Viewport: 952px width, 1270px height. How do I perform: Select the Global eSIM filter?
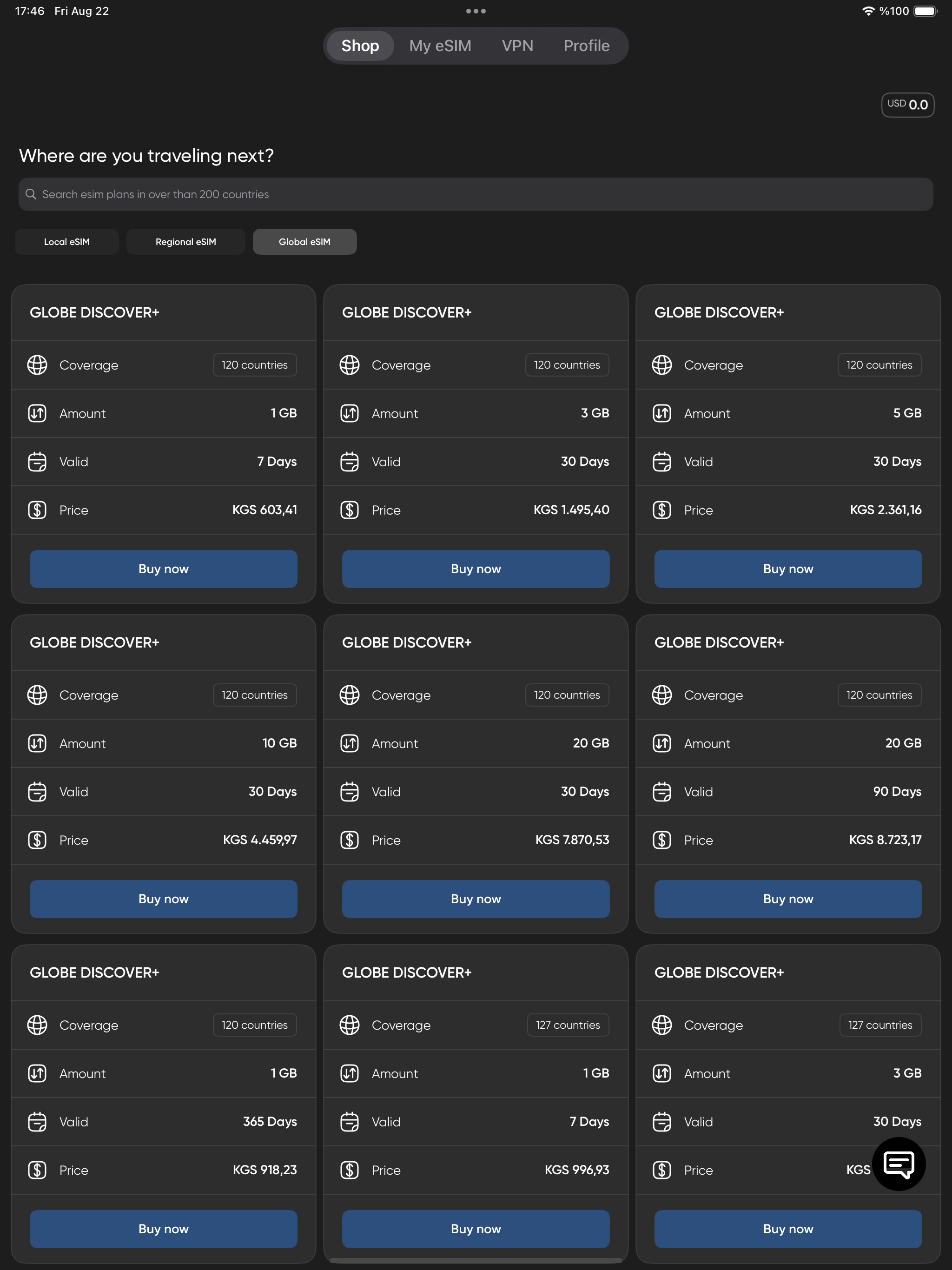[304, 242]
